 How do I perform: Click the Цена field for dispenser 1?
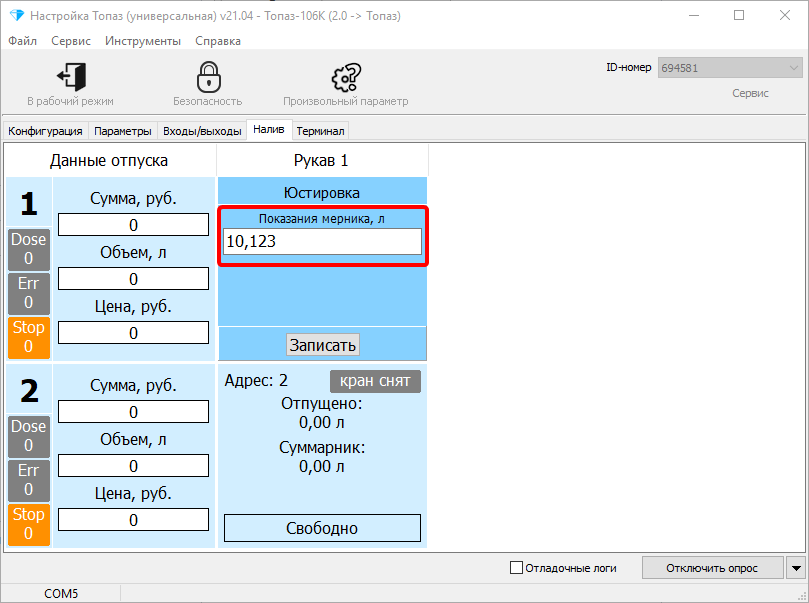coord(134,333)
